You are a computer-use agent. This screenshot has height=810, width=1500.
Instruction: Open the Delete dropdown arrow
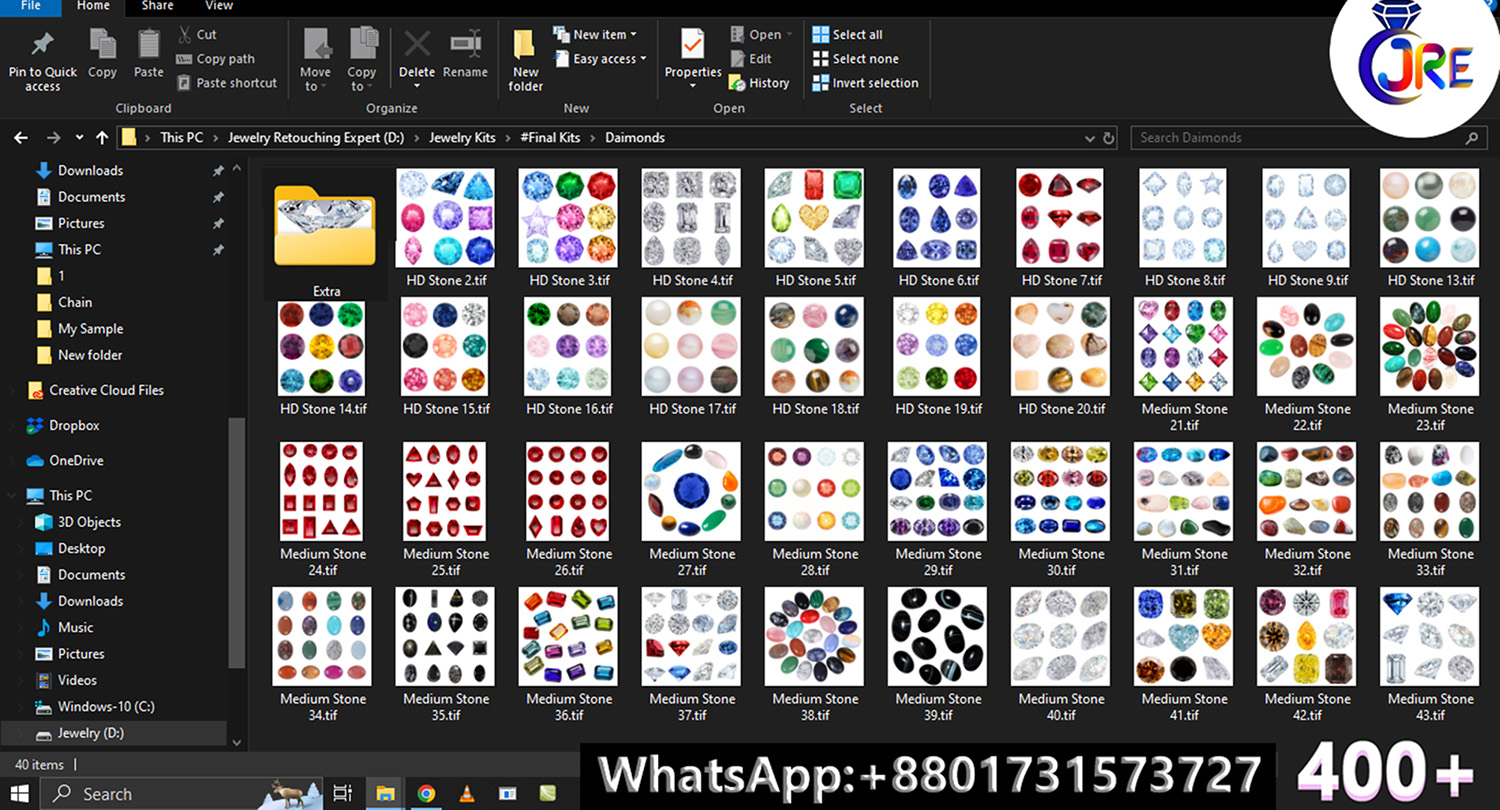click(x=417, y=86)
